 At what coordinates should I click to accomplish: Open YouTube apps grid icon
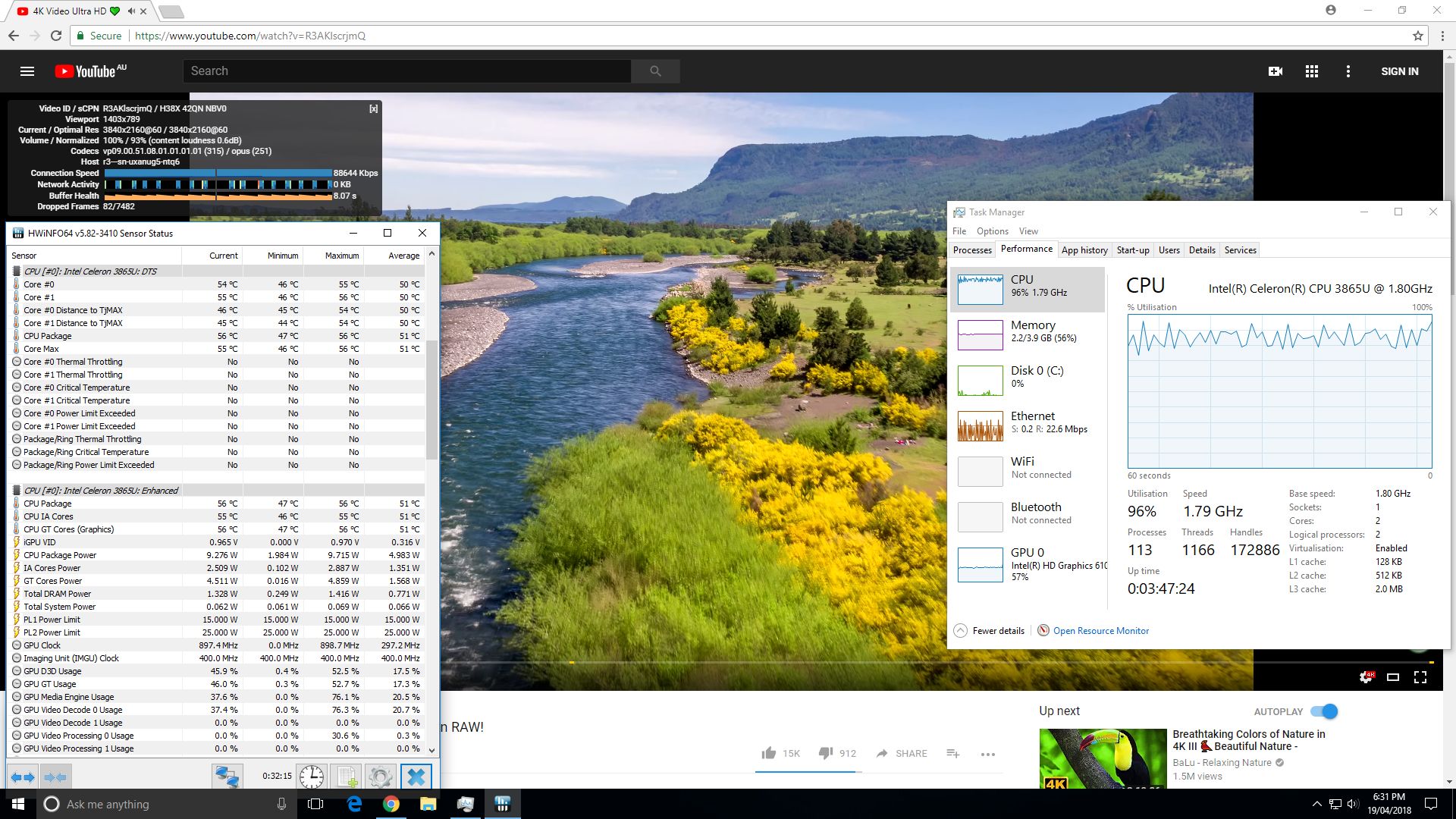[1312, 71]
